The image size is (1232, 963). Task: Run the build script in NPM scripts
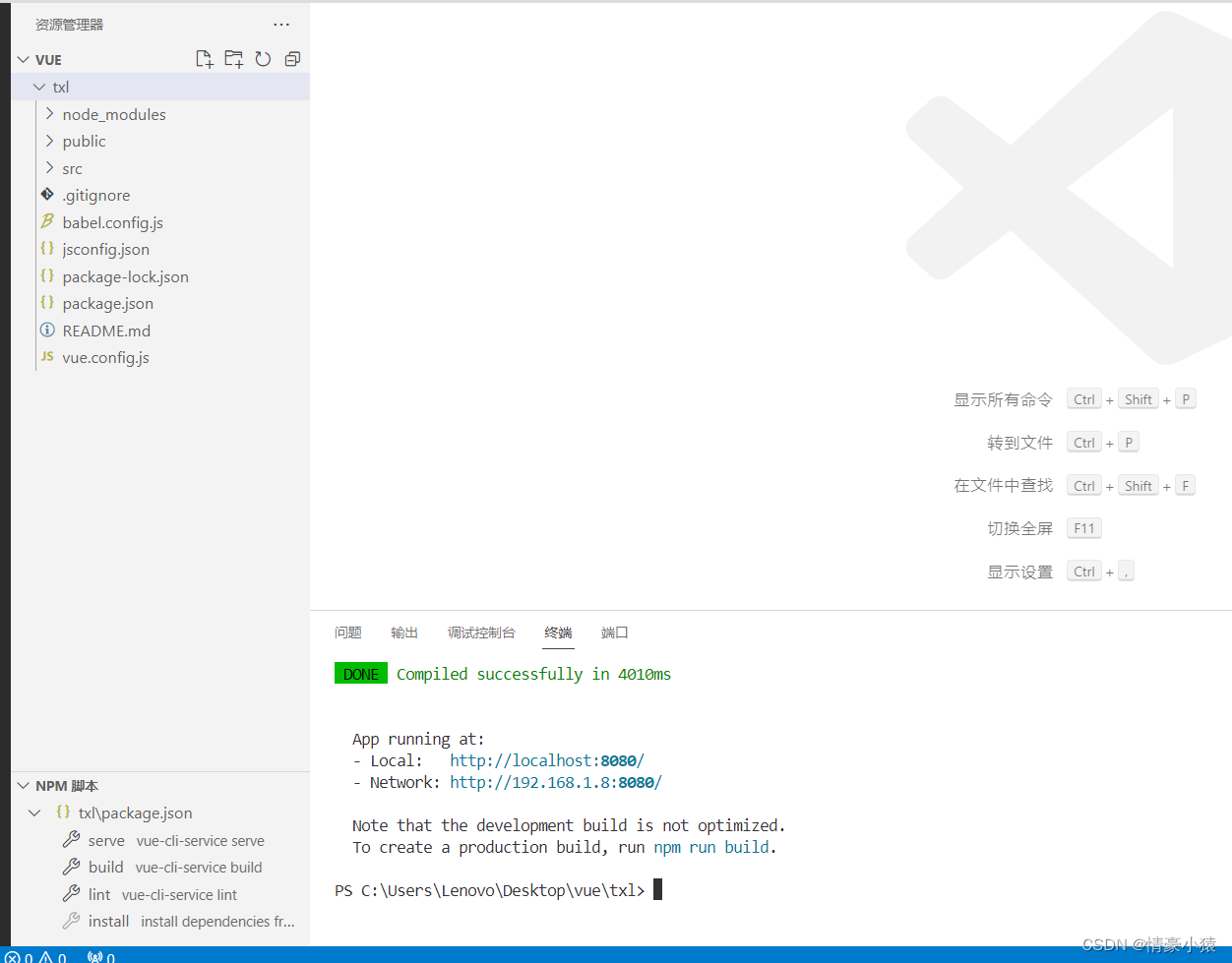point(103,867)
